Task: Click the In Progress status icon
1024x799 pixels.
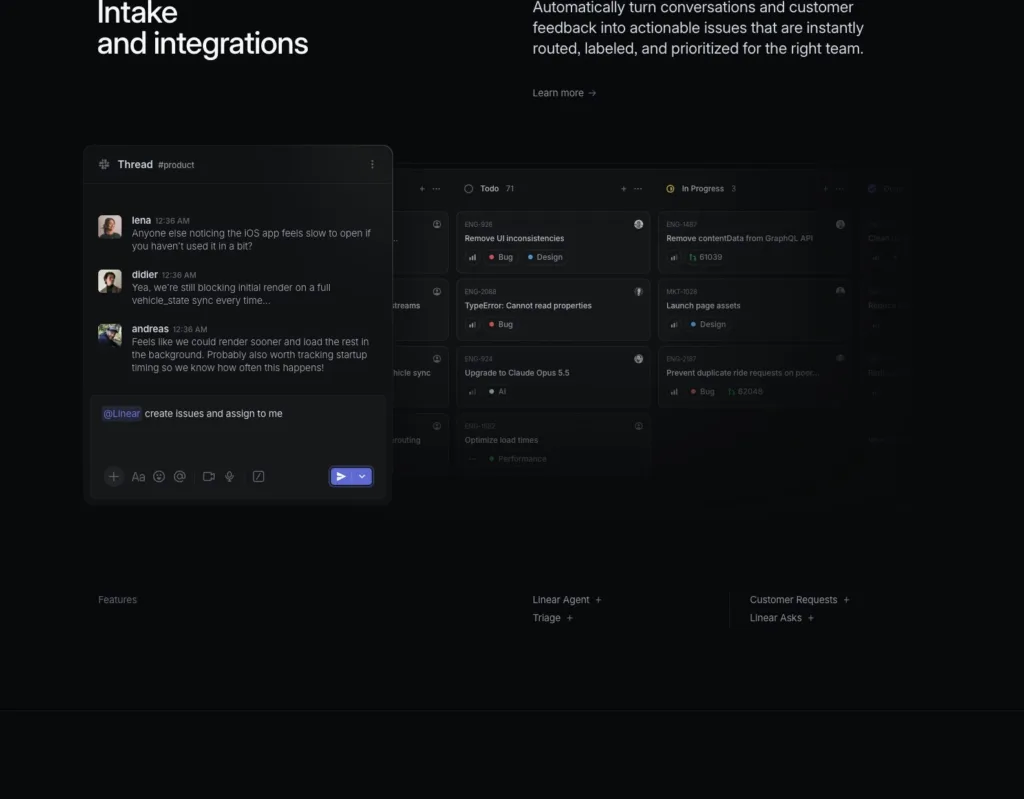Action: click(670, 189)
